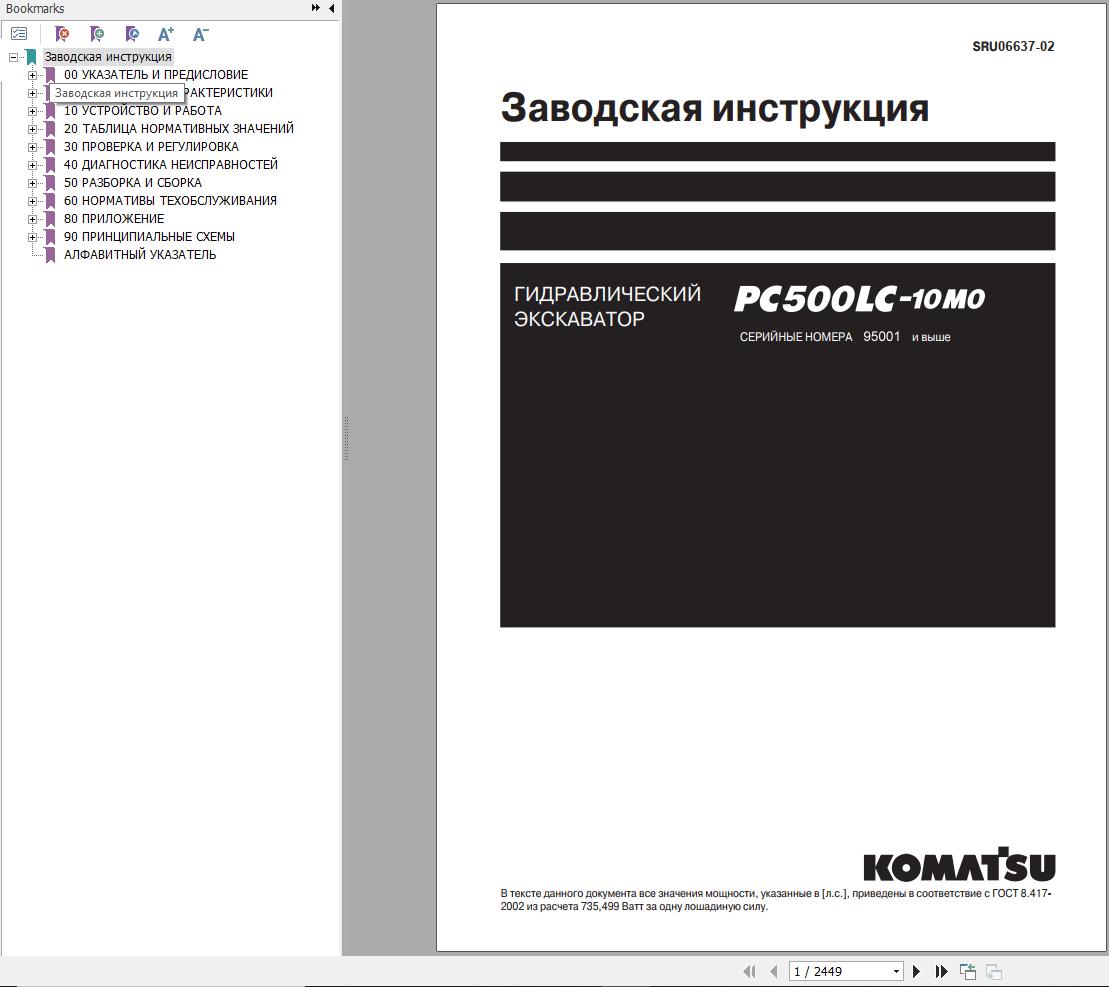
Task: Collapse the Bookmarks panel with left arrow
Action: (332, 8)
